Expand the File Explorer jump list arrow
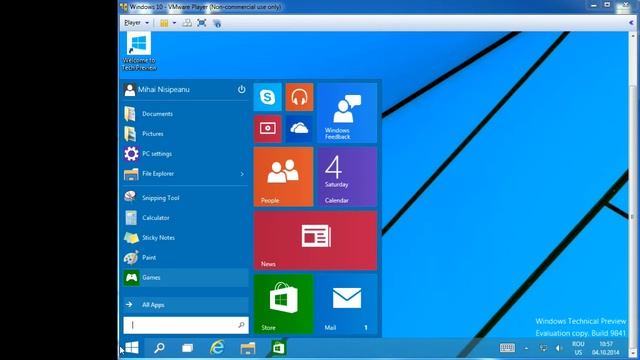Viewport: 640px width, 360px height. coord(242,174)
